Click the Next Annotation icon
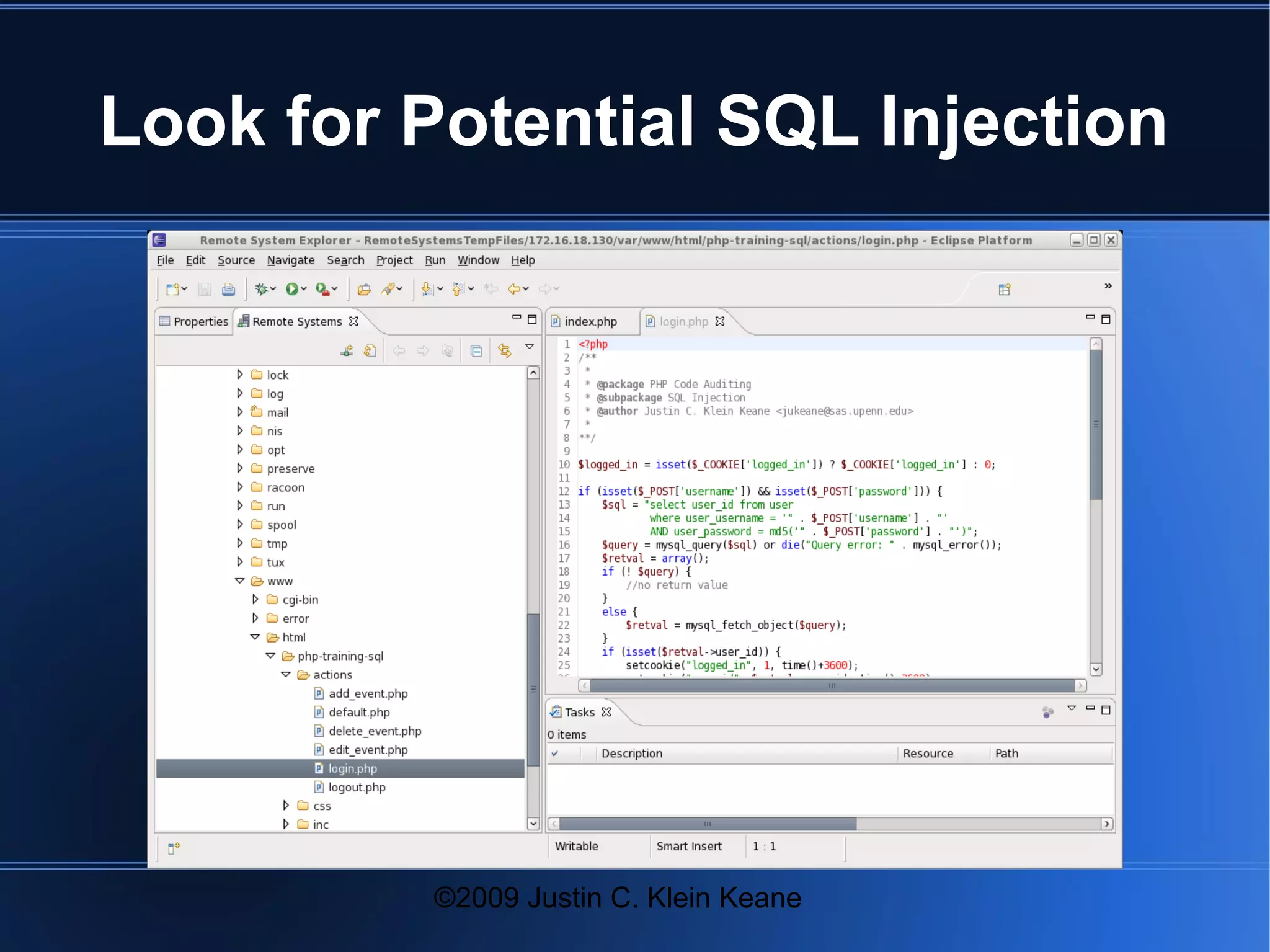The image size is (1270, 952). 427,289
